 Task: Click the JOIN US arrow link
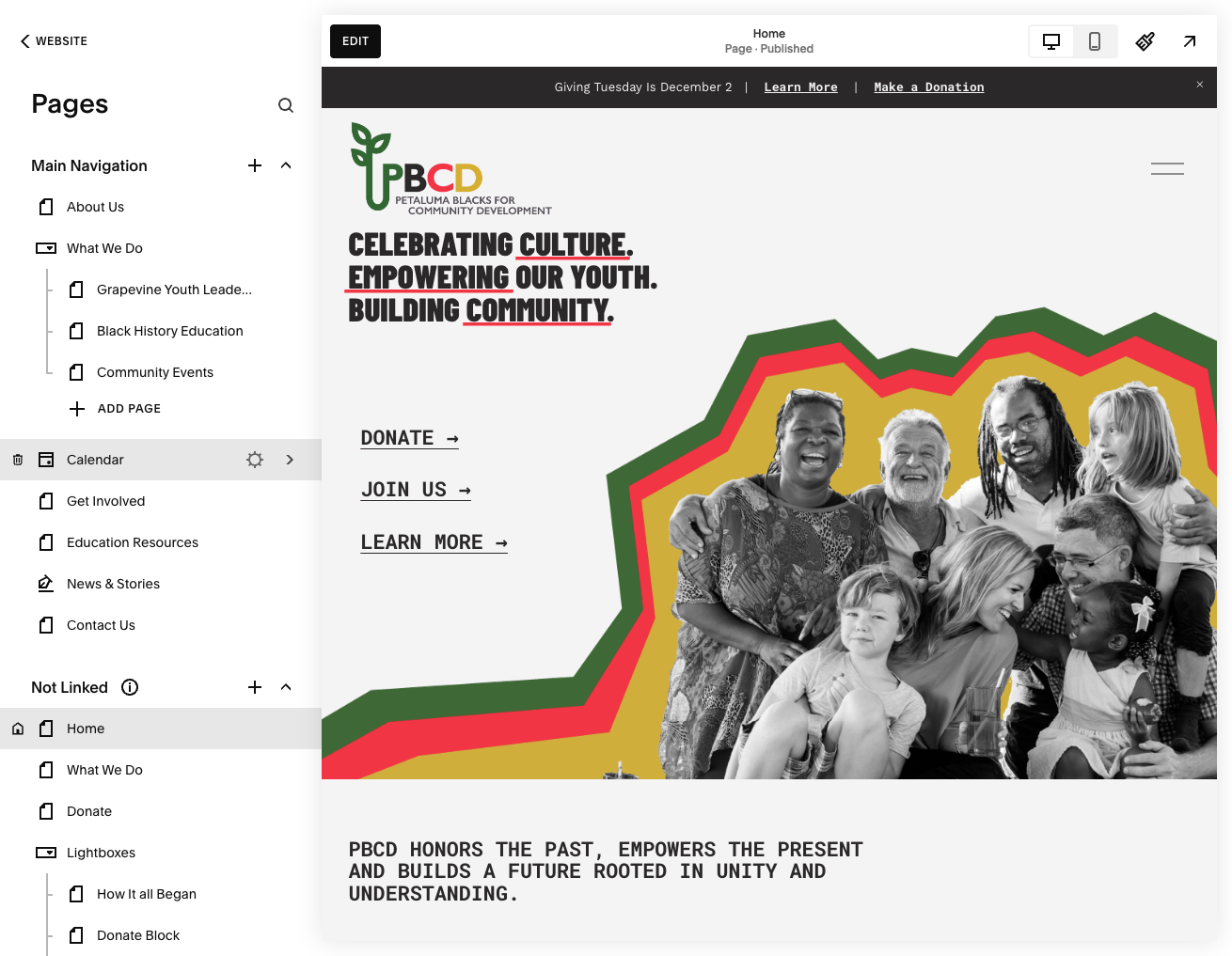(x=416, y=490)
